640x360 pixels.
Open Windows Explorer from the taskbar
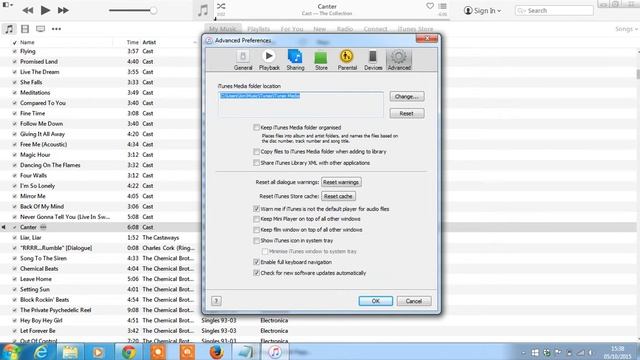70,352
